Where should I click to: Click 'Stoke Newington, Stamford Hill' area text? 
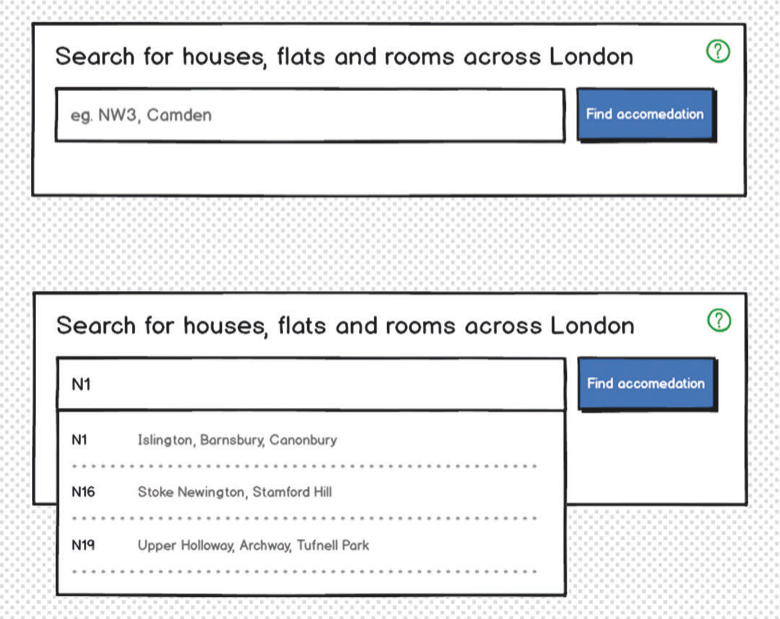(235, 492)
